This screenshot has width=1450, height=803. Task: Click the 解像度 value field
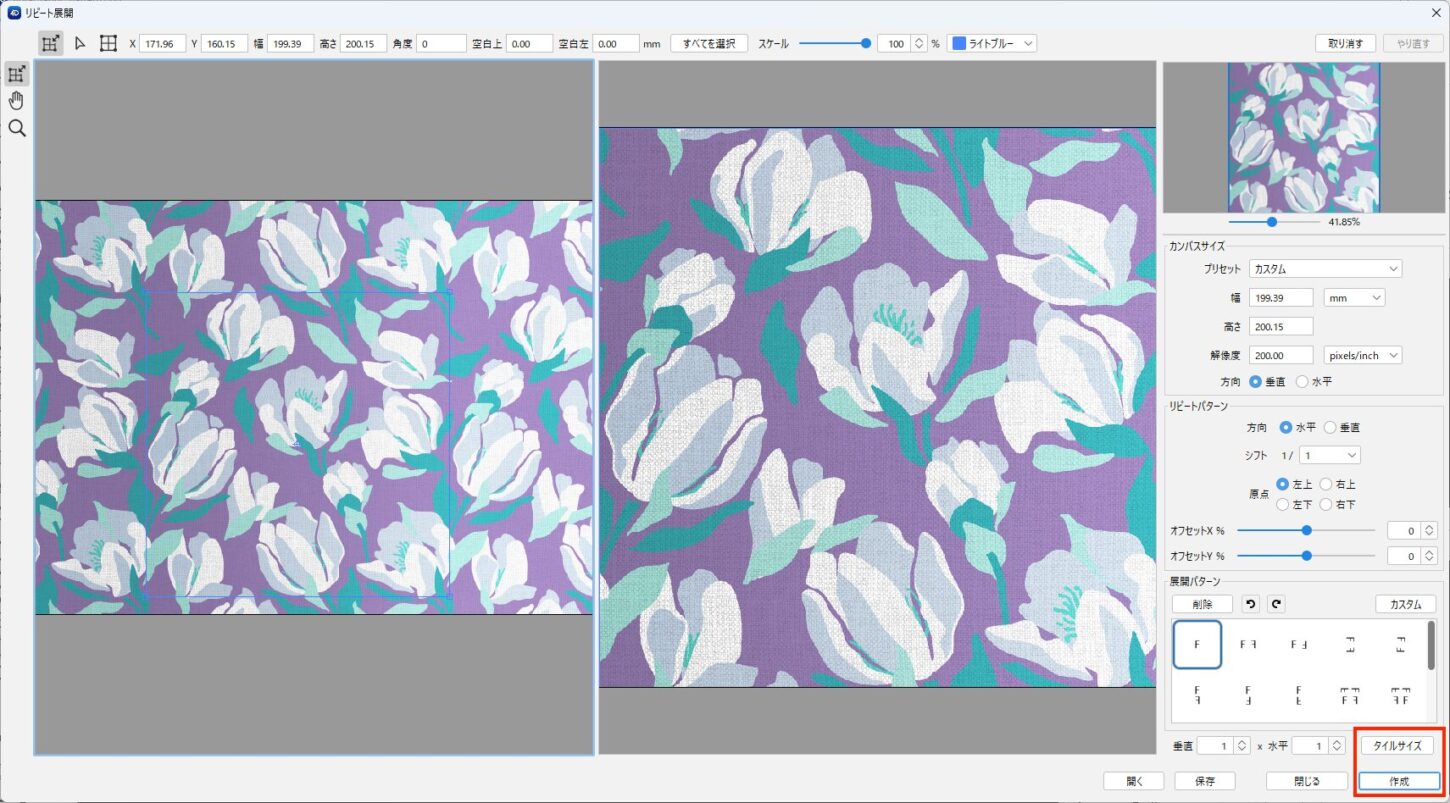pyautogui.click(x=1281, y=355)
